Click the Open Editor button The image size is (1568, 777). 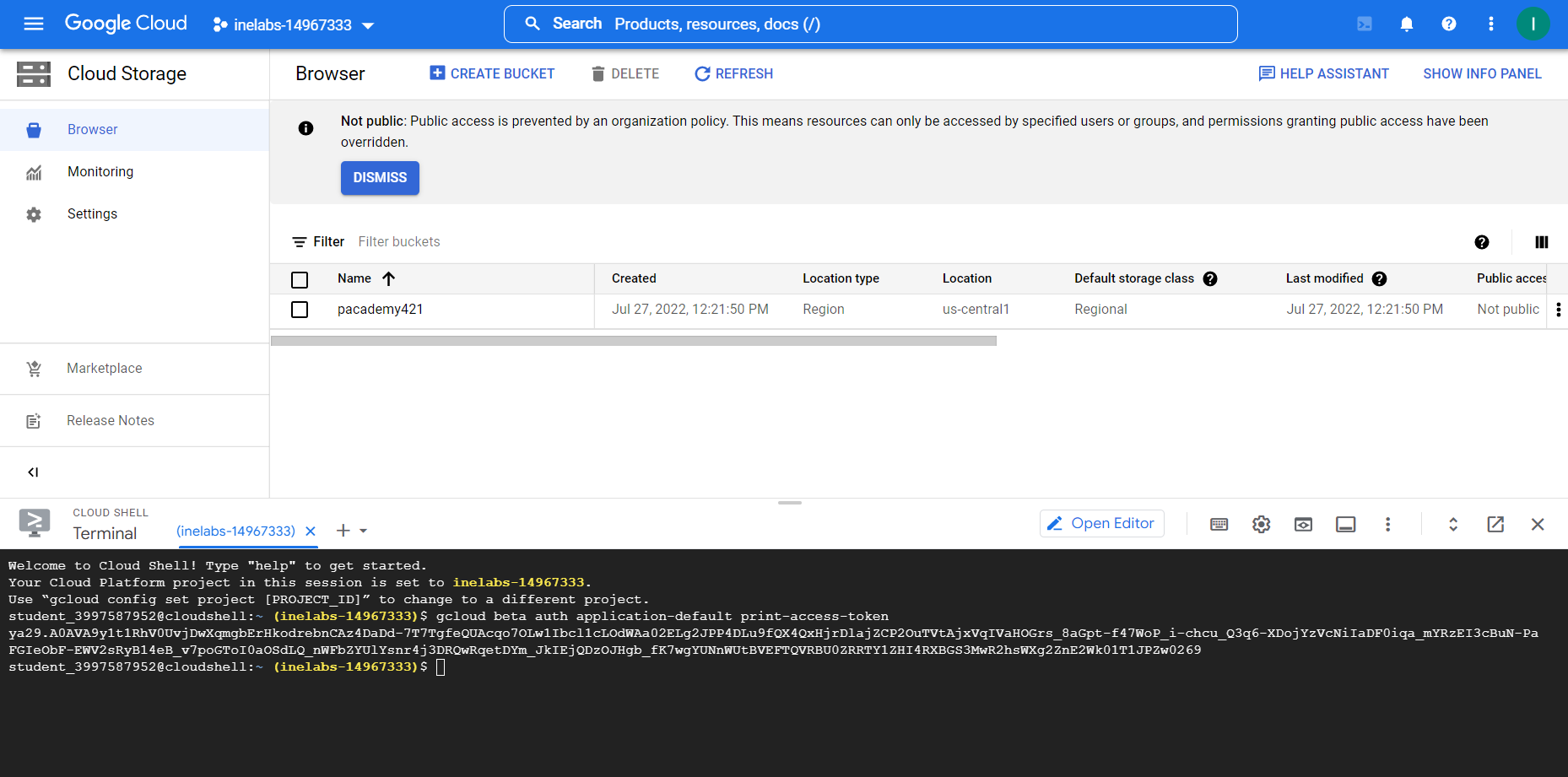tap(1101, 524)
